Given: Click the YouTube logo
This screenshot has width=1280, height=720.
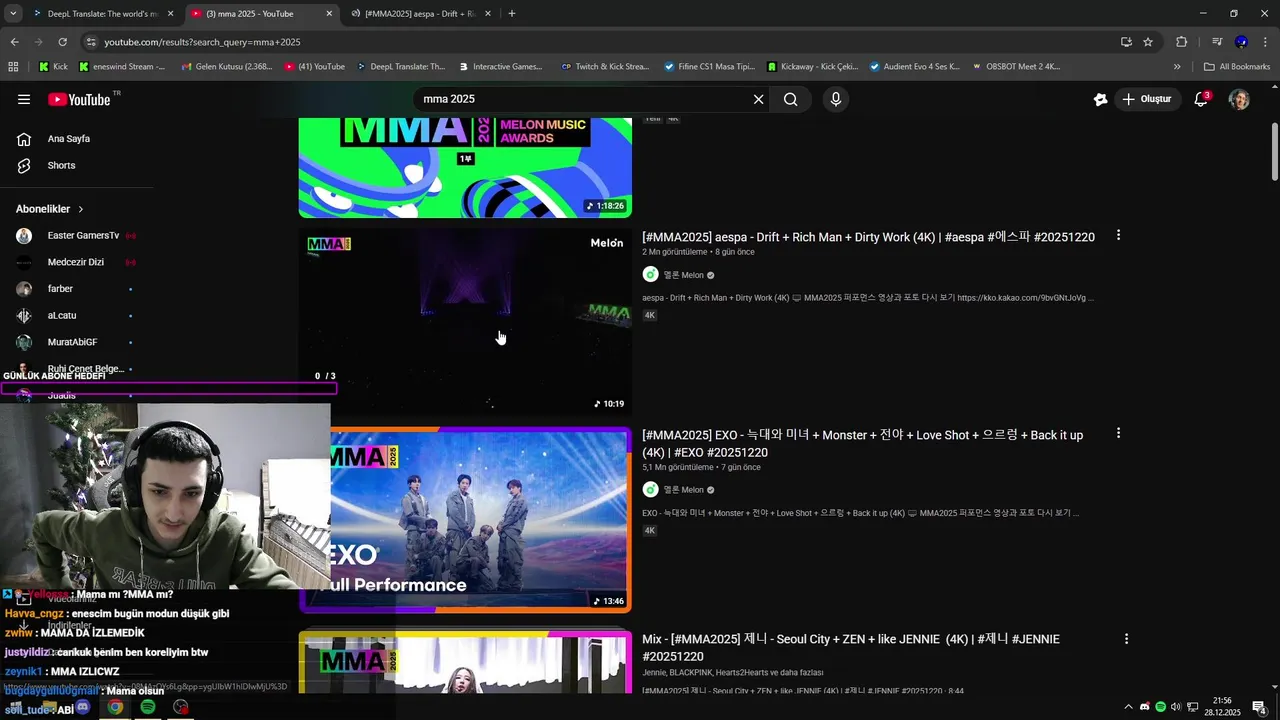Looking at the screenshot, I should [x=79, y=99].
